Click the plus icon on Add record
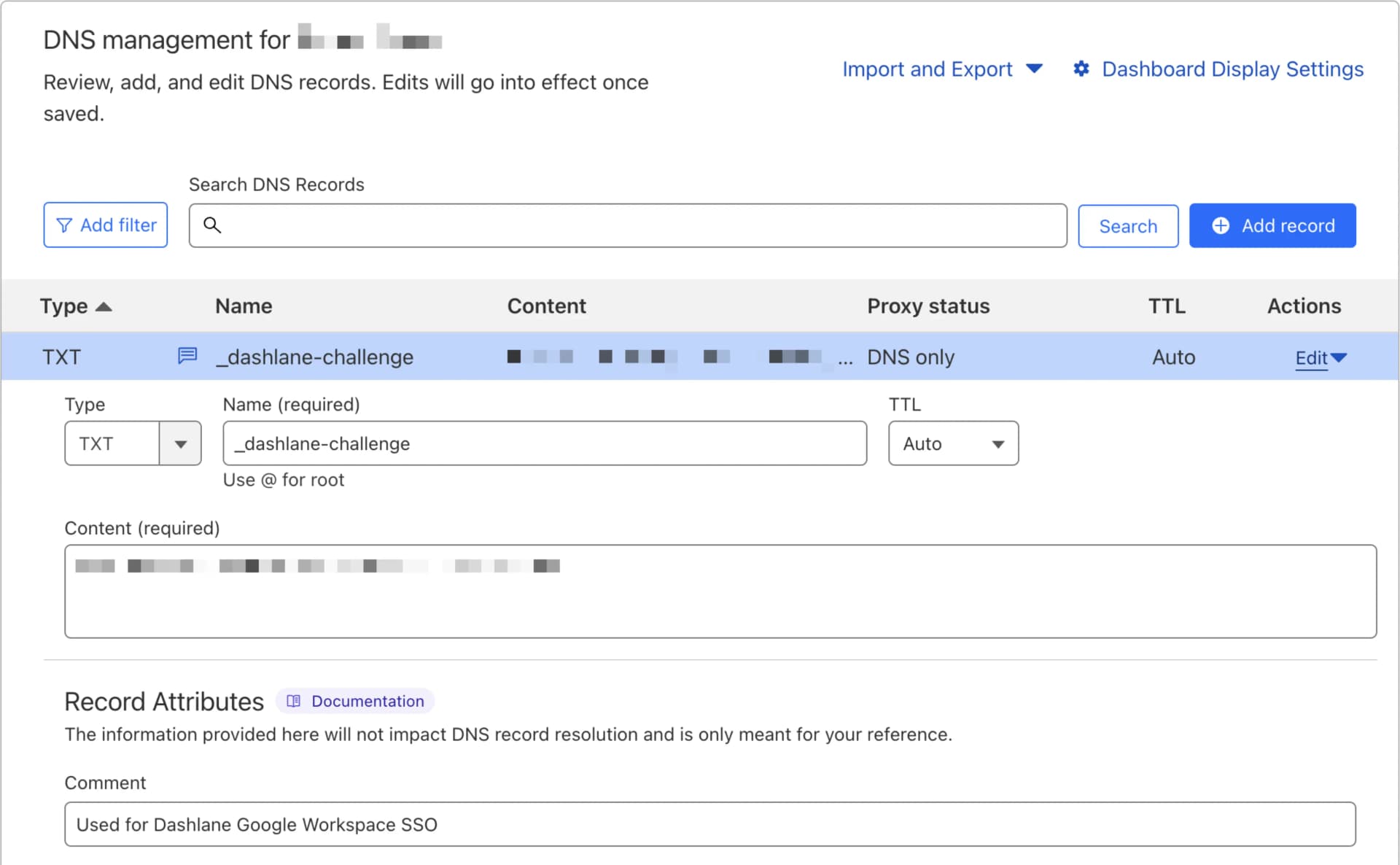The image size is (1400, 865). [1221, 225]
